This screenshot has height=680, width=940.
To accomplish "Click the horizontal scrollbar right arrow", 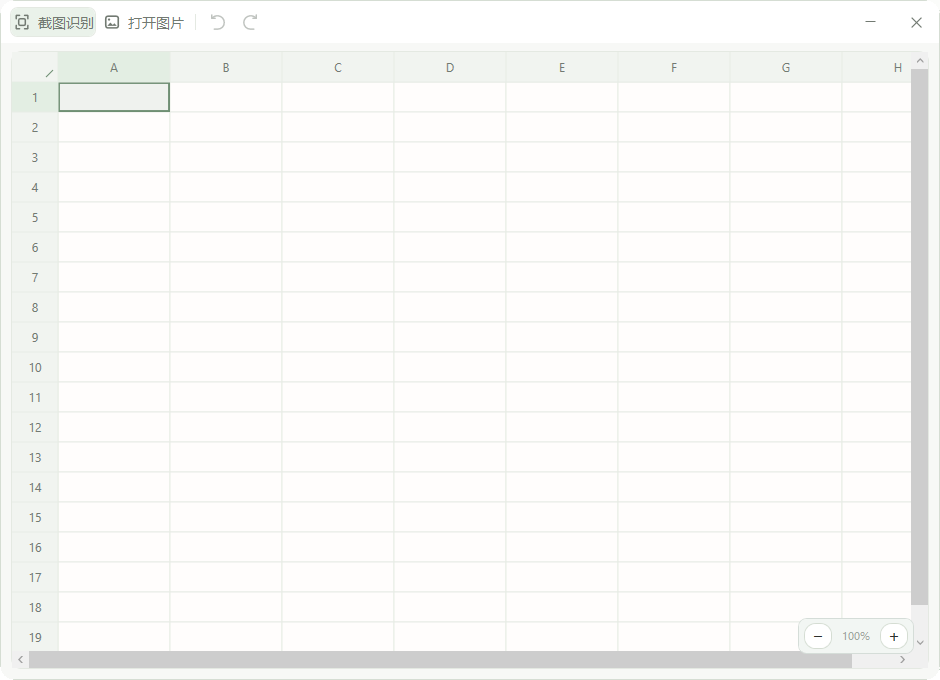I will pos(902,660).
